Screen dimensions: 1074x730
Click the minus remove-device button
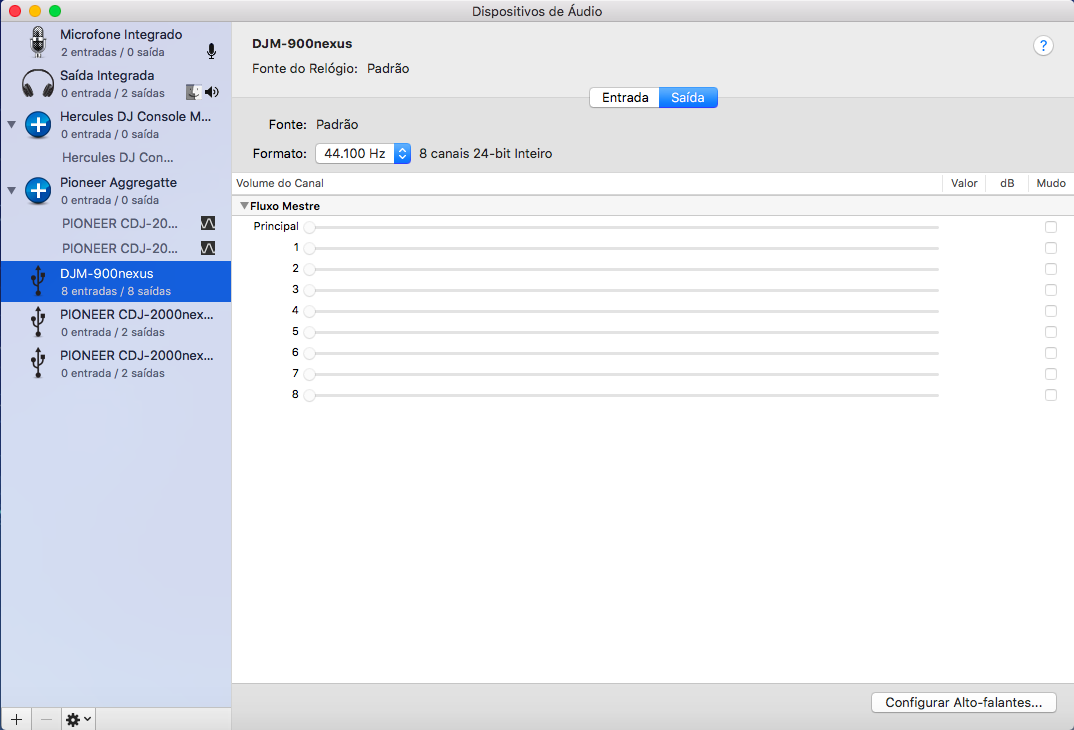(x=46, y=719)
